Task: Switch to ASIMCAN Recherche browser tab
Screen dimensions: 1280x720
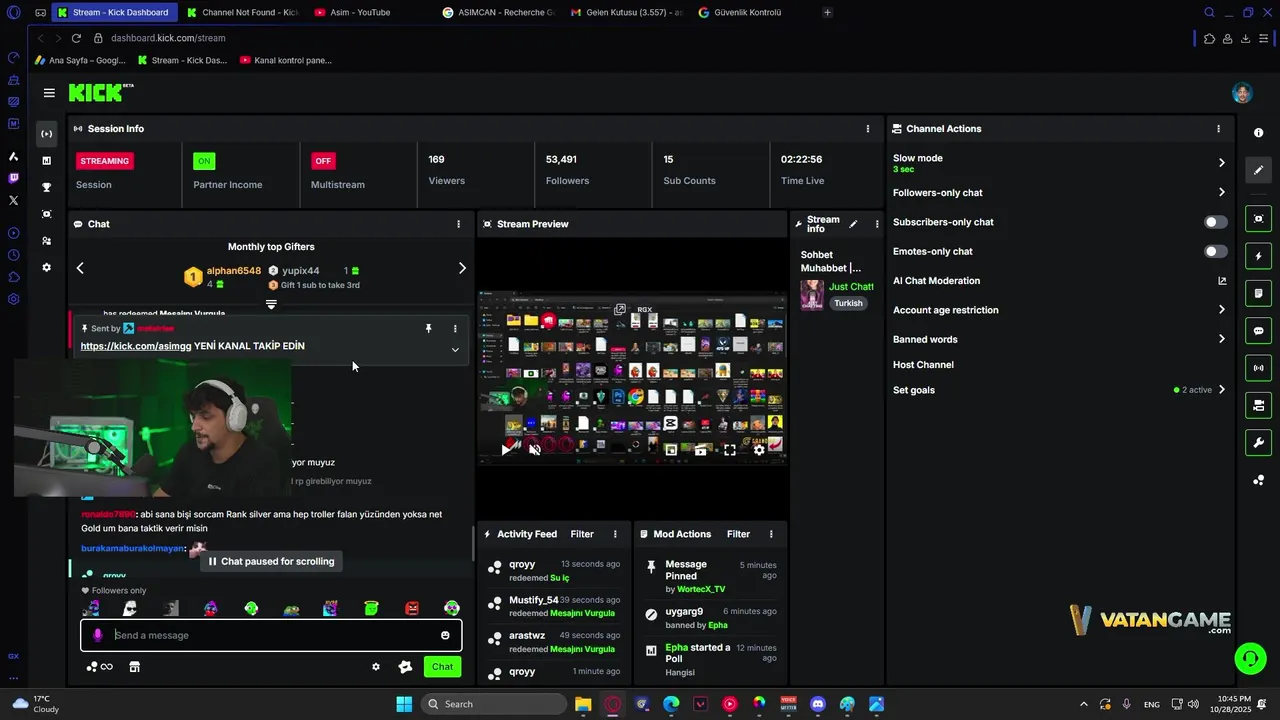Action: coord(498,13)
